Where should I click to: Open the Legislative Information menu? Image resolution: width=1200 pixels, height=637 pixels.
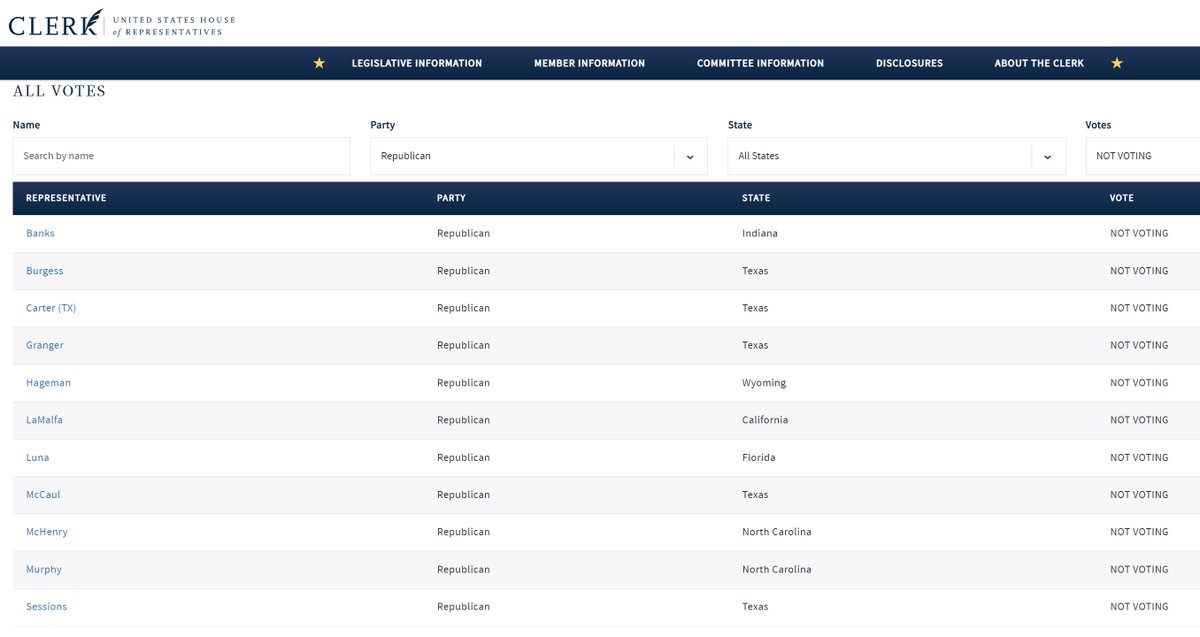pyautogui.click(x=417, y=63)
